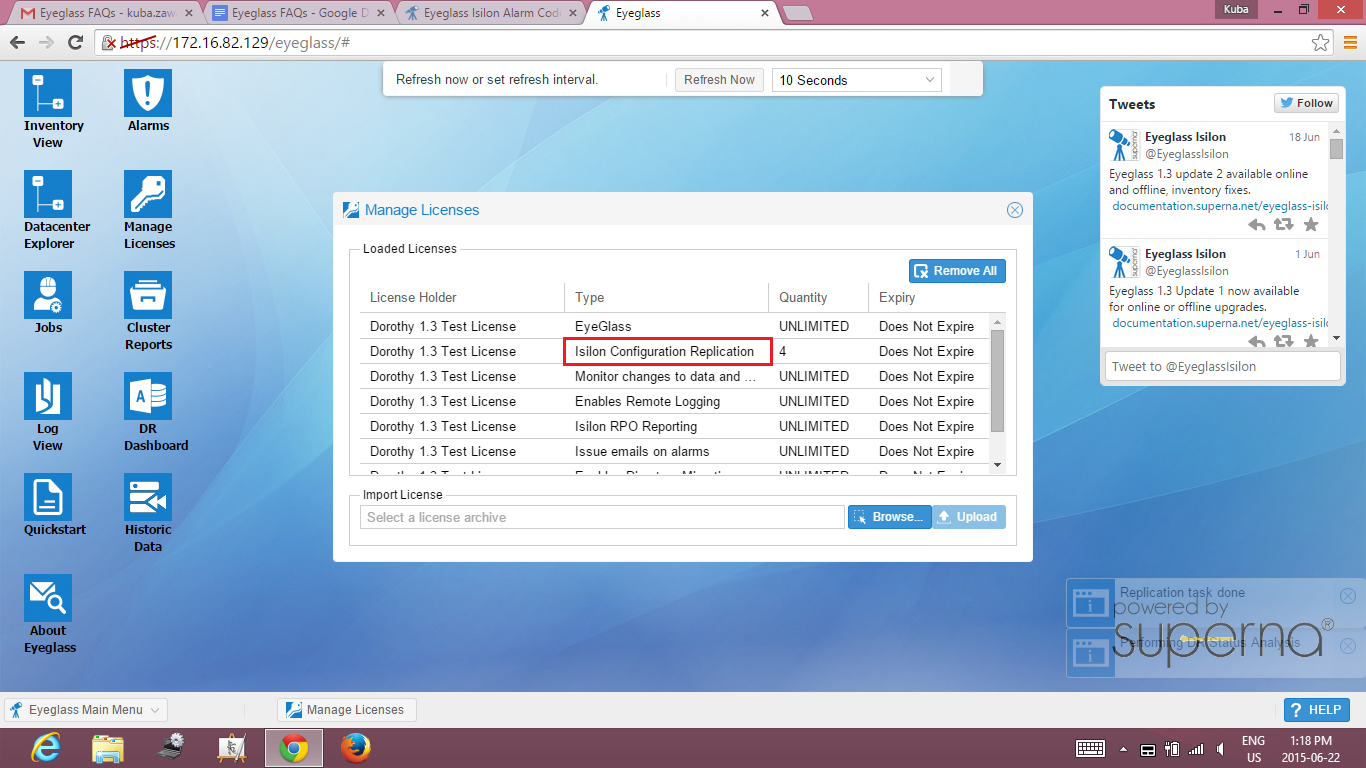
Task: Retweet the 18 Jun Eyeglass tweet
Action: [1284, 225]
